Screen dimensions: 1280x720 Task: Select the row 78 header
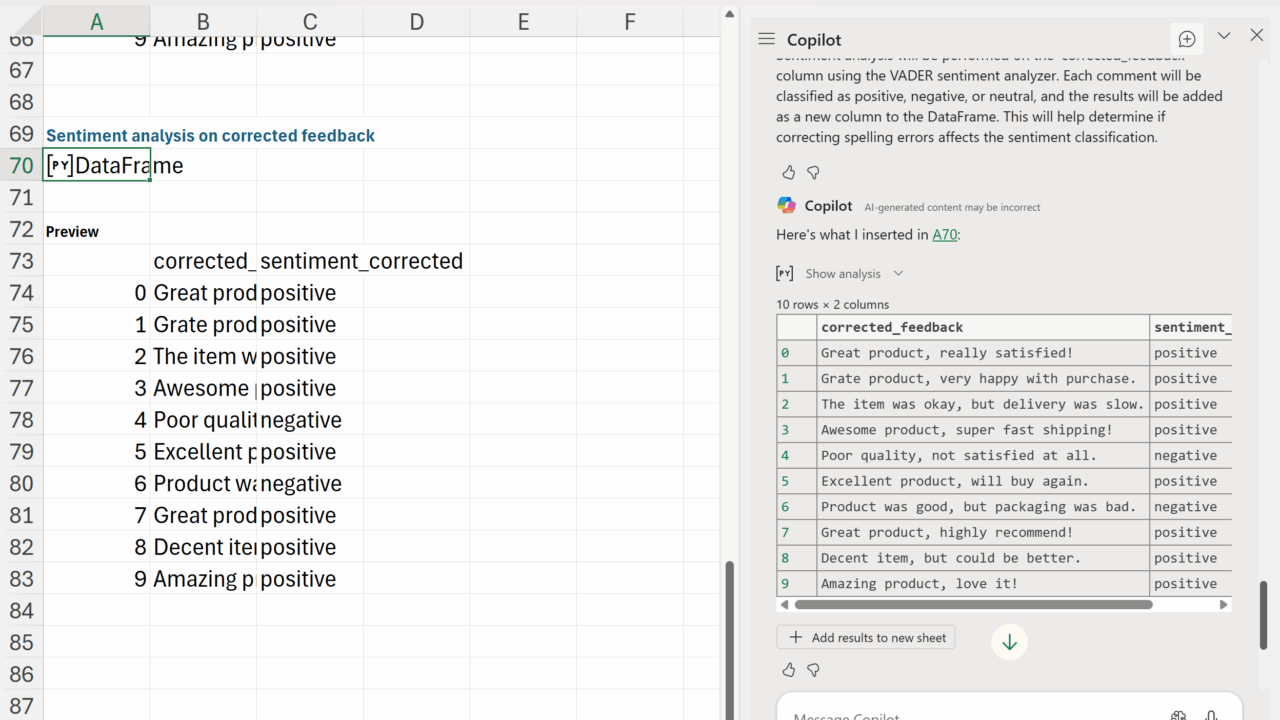21,420
